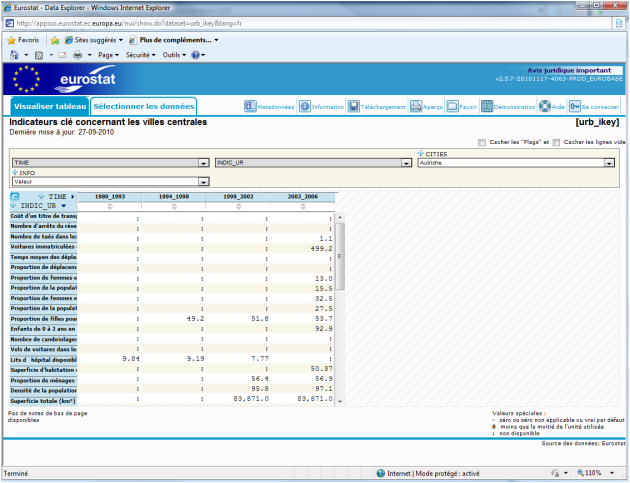Open the Sécurité menu

[140, 55]
